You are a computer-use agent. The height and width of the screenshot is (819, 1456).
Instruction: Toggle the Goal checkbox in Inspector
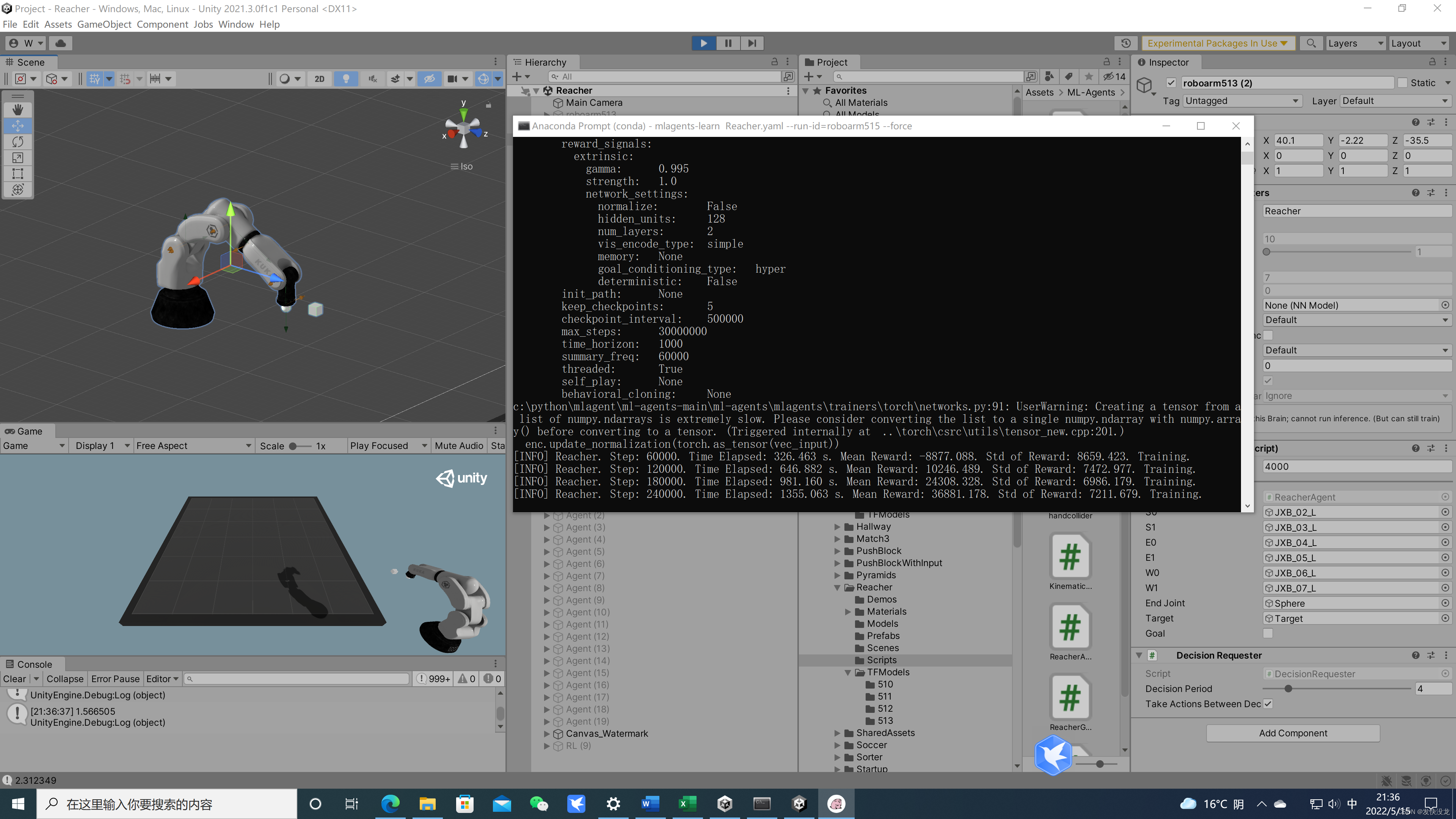[1268, 634]
